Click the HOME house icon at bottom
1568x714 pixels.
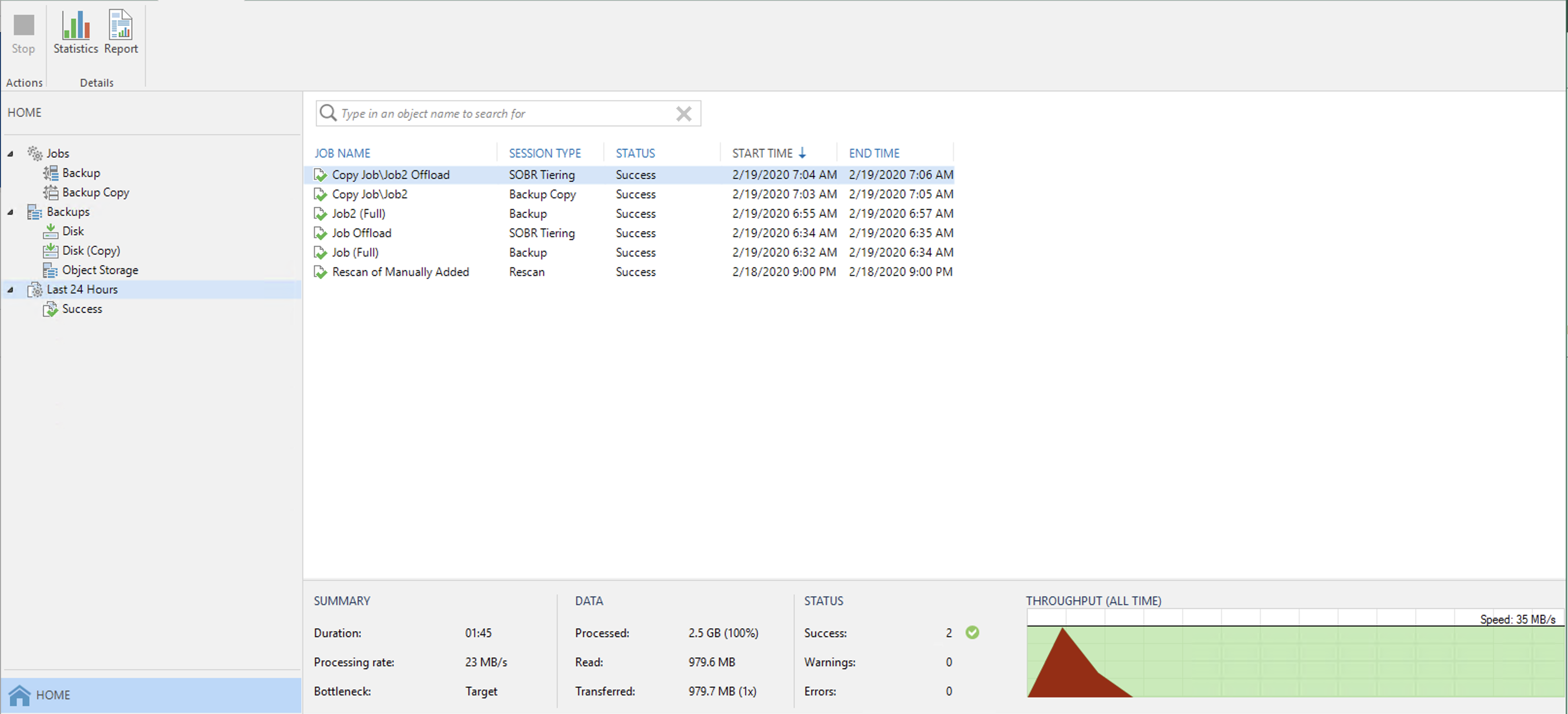click(19, 695)
